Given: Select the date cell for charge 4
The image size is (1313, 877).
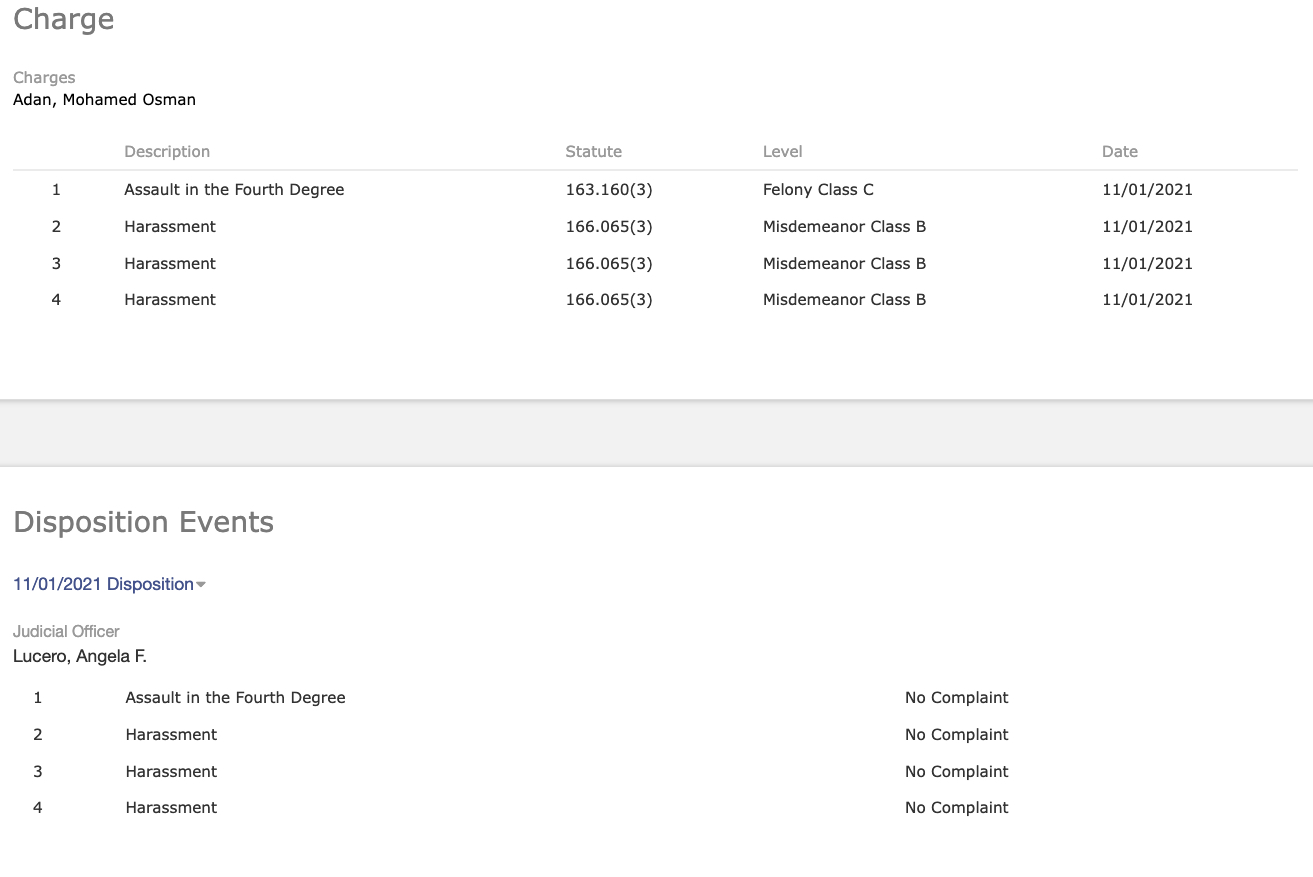Looking at the screenshot, I should pos(1147,300).
